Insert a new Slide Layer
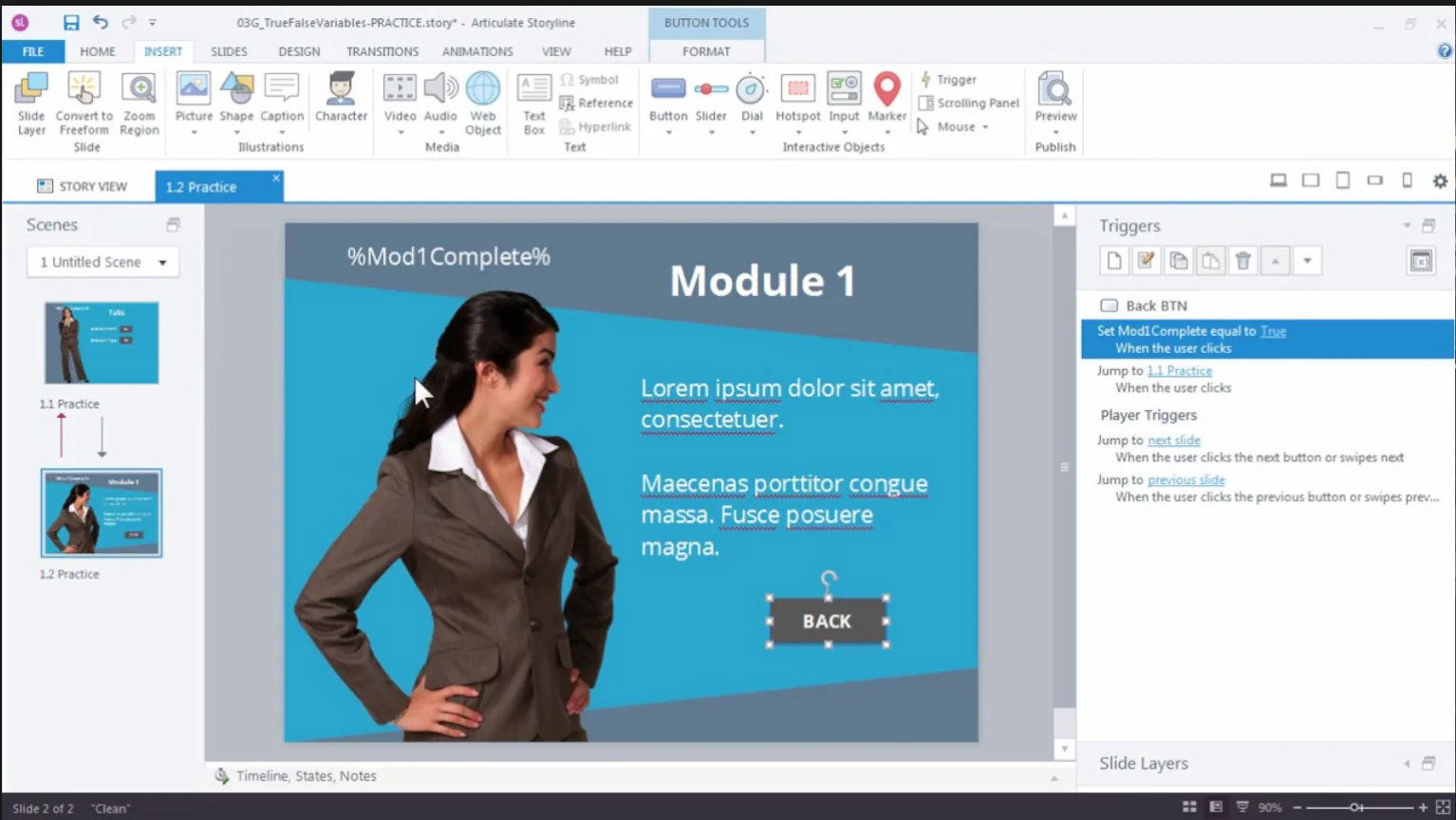The height and width of the screenshot is (820, 1456). (31, 103)
